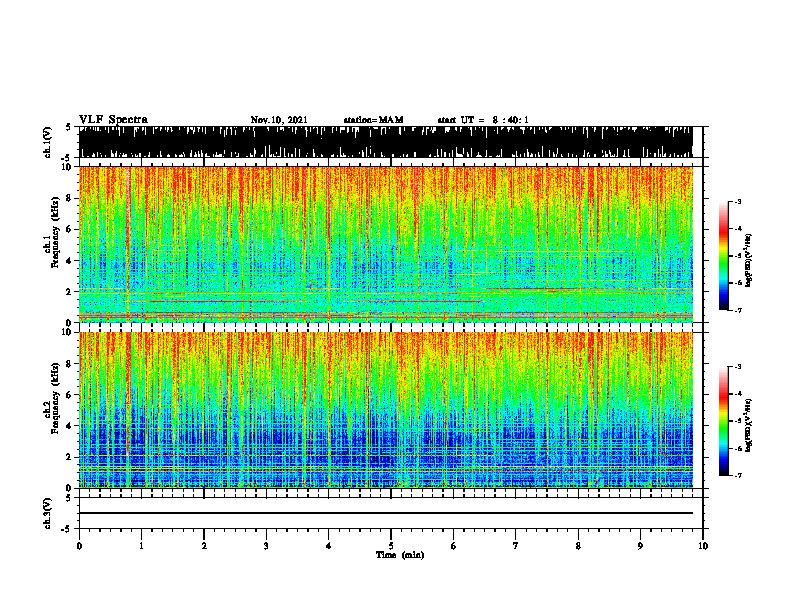The width and height of the screenshot is (792, 612).
Task: Click the "ch.1(V)" waveform axis label
Action: tap(48, 142)
